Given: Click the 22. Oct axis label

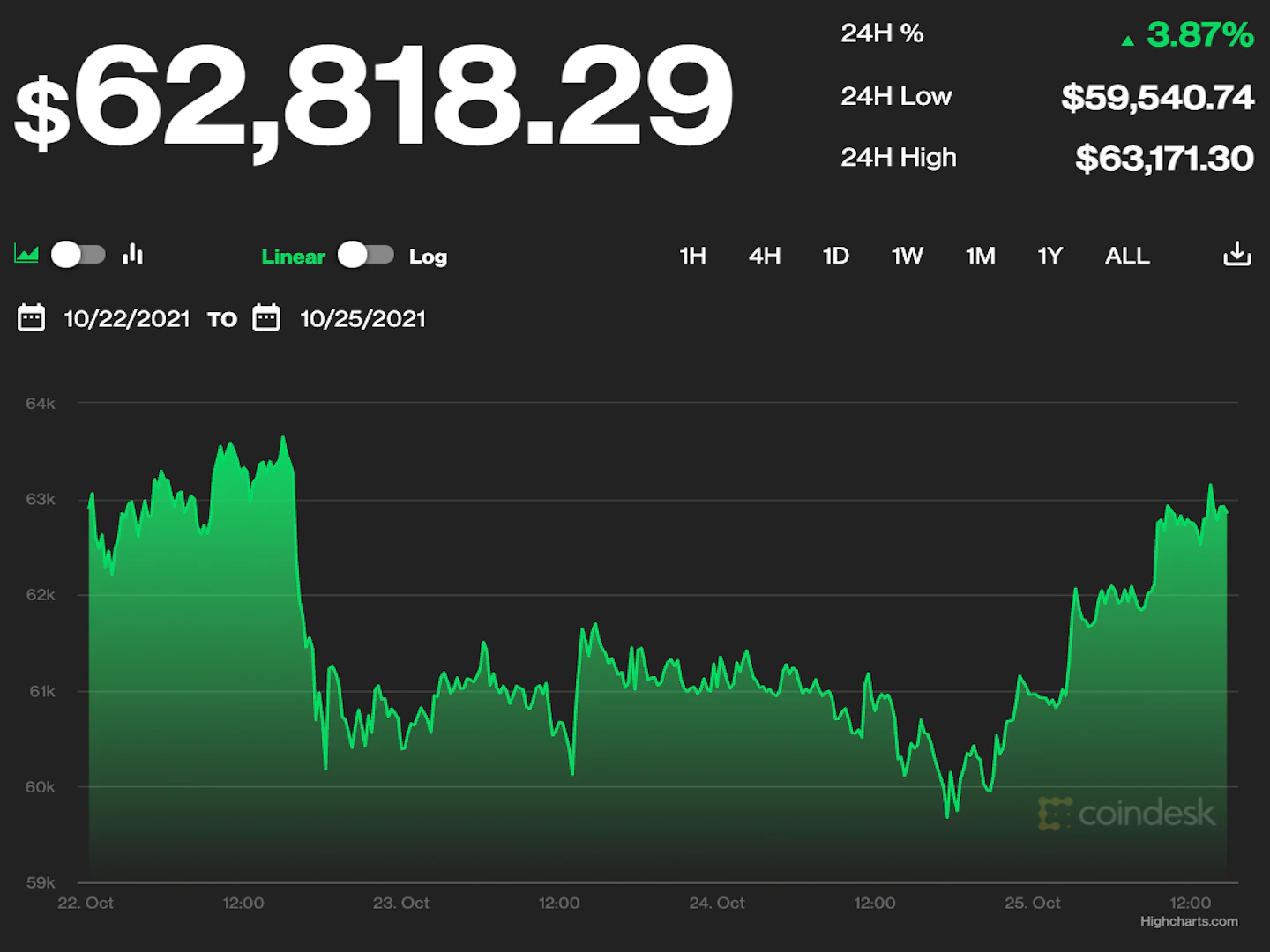Looking at the screenshot, I should [x=86, y=903].
